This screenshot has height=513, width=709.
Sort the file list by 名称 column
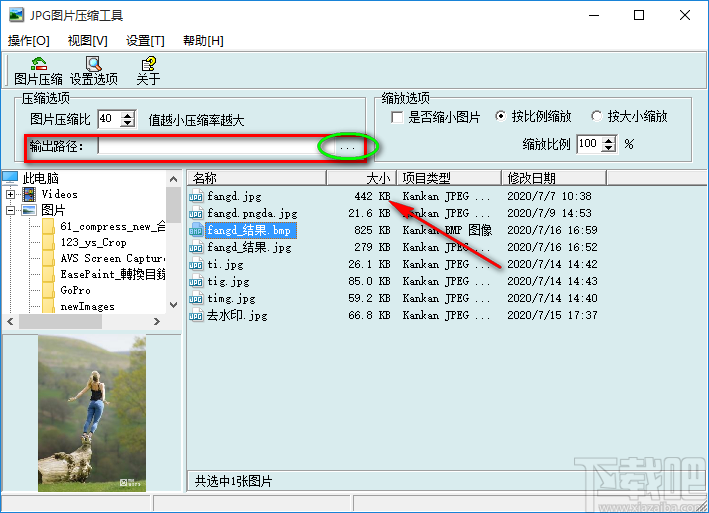(256, 178)
